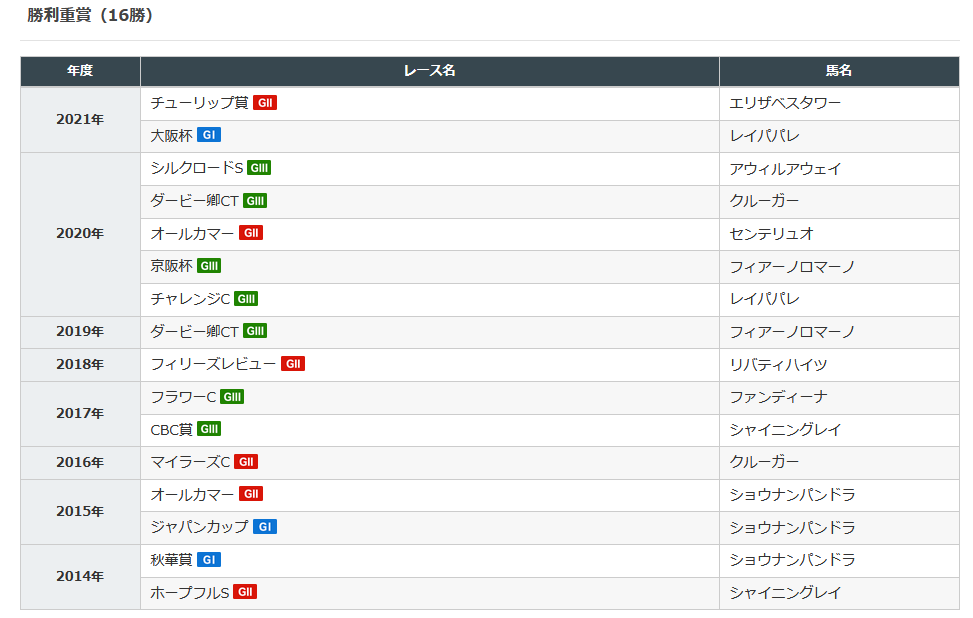Click the GII badge next to チューリップ賞

click(265, 102)
